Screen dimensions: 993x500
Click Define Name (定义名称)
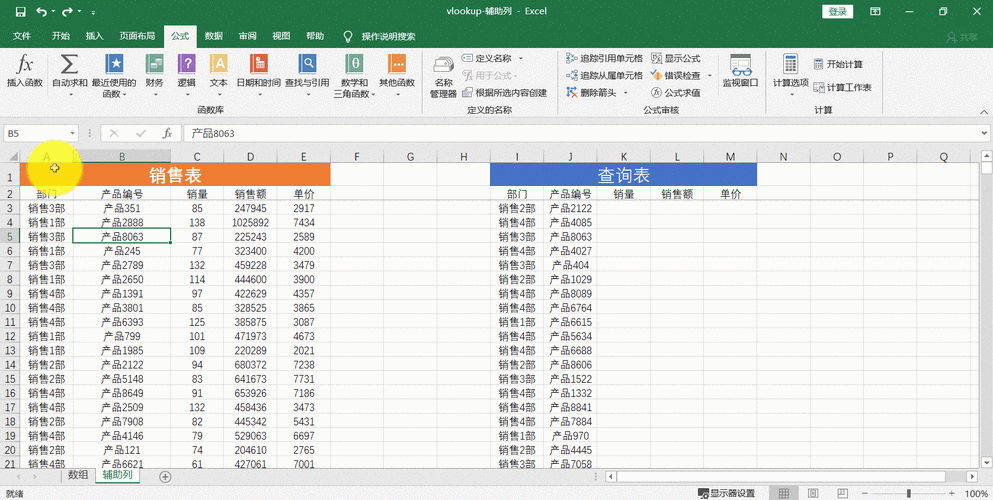pyautogui.click(x=487, y=58)
